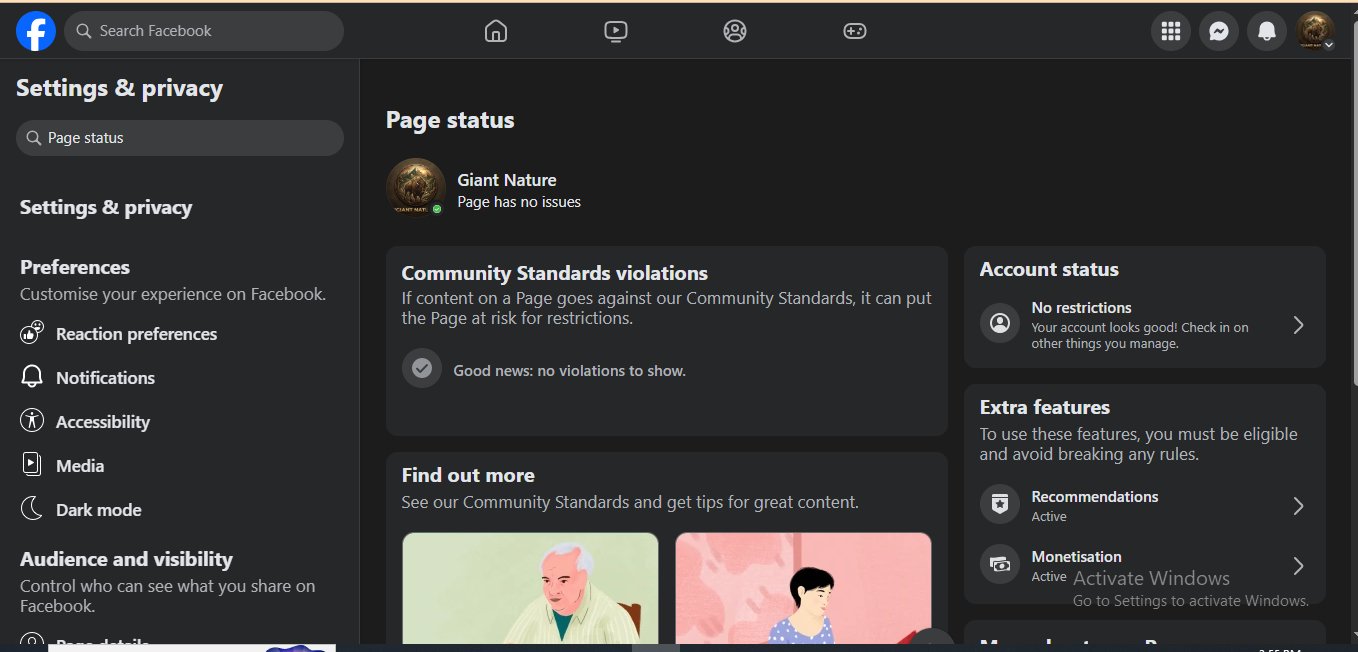Viewport: 1358px width, 652px height.
Task: Click the Settings & privacy subheading
Action: pyautogui.click(x=106, y=208)
